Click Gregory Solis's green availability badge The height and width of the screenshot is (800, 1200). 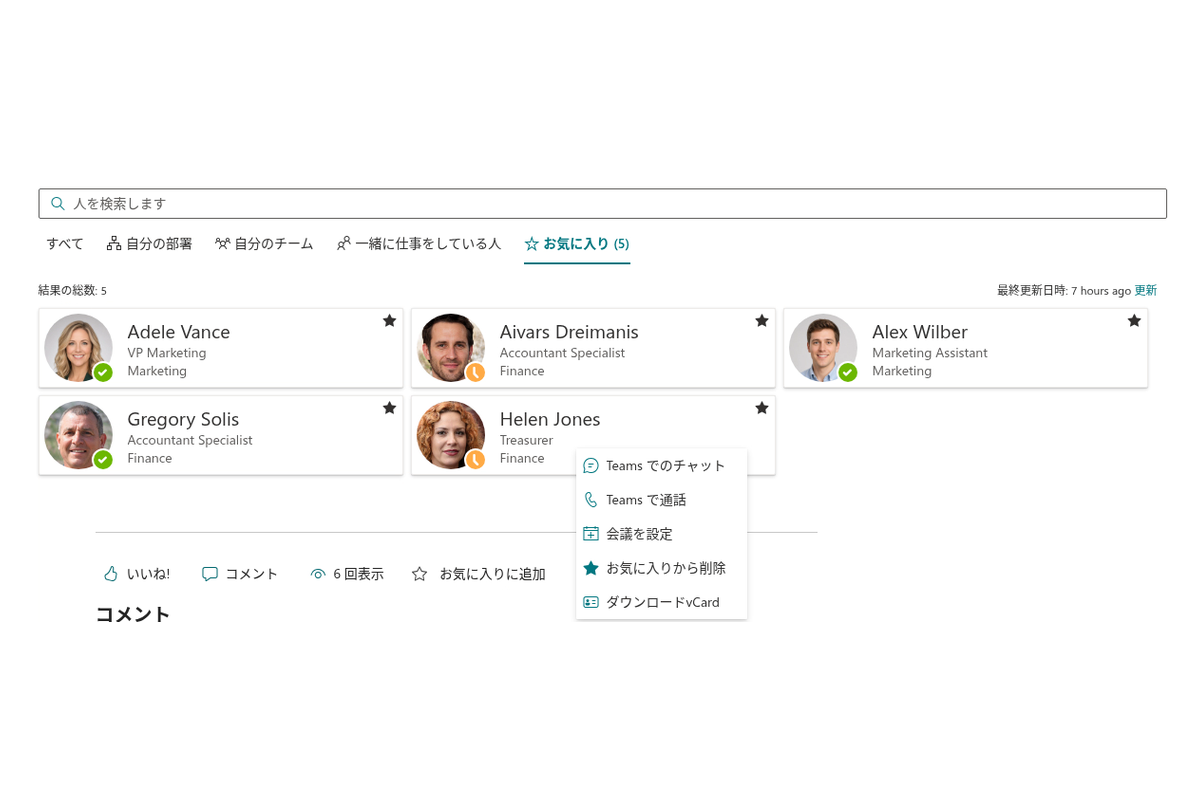[103, 459]
